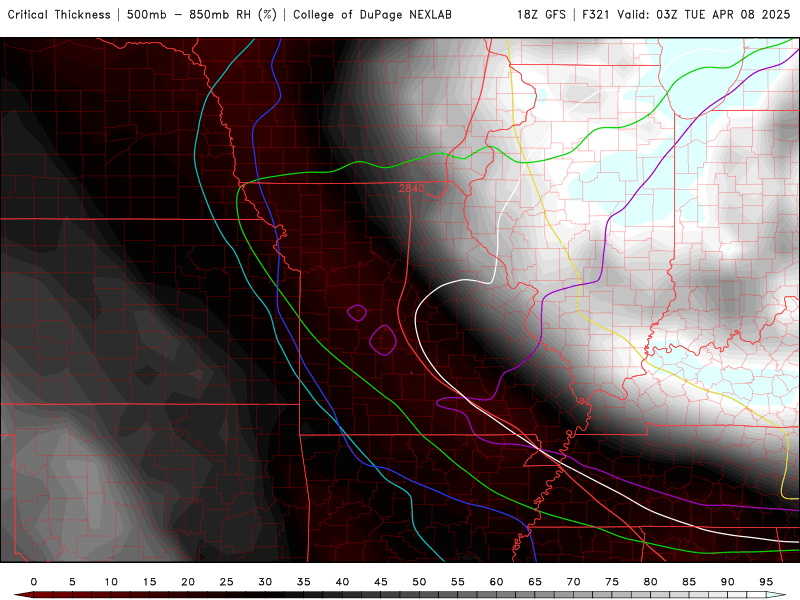Click the smaller purple closed contour loop

click(357, 312)
